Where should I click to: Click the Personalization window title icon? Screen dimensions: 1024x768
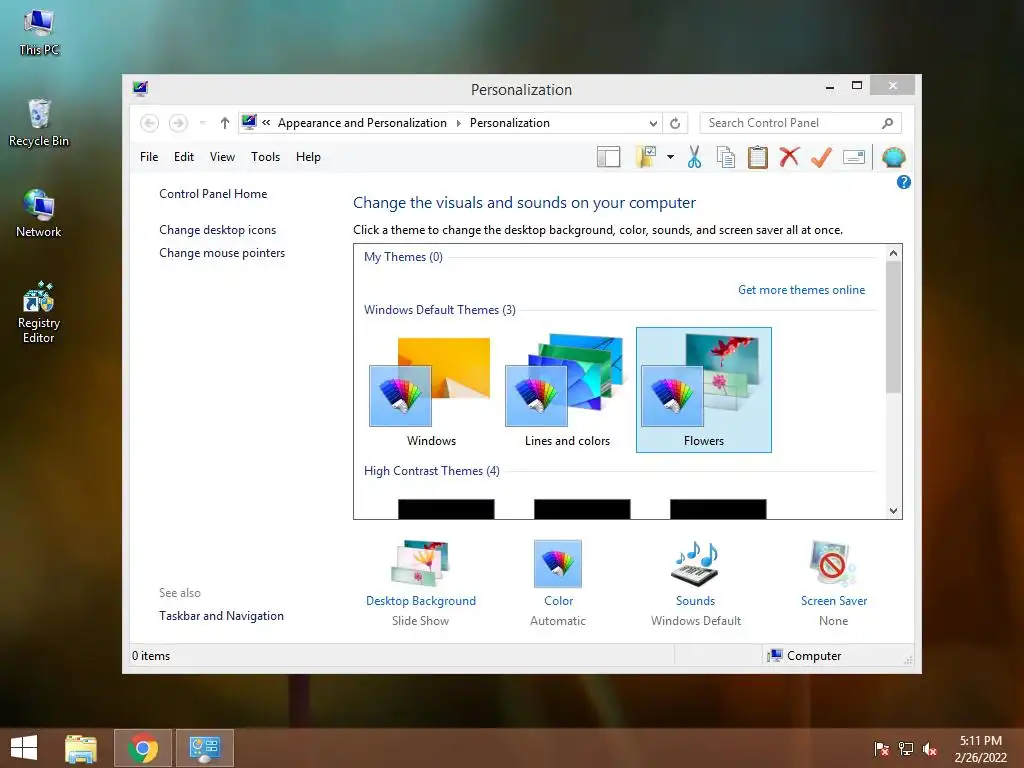click(x=140, y=89)
